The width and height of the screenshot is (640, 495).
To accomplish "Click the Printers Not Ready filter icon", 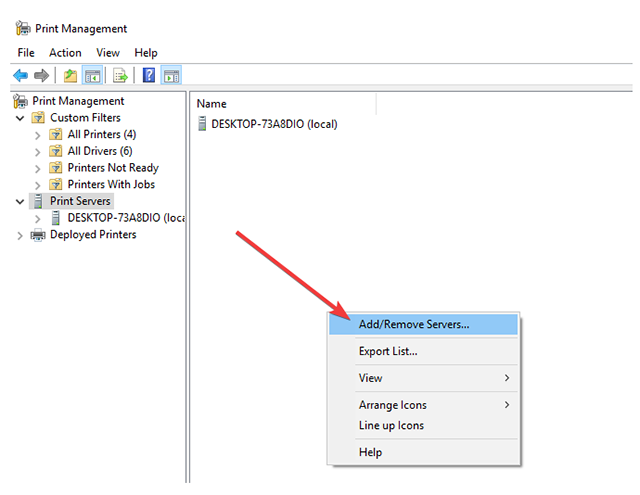I will [x=56, y=168].
